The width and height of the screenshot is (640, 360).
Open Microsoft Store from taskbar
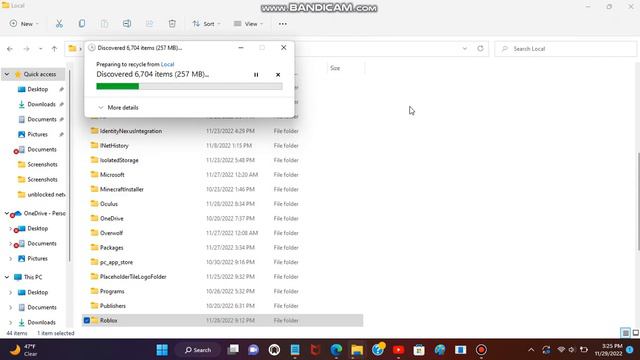tap(419, 350)
